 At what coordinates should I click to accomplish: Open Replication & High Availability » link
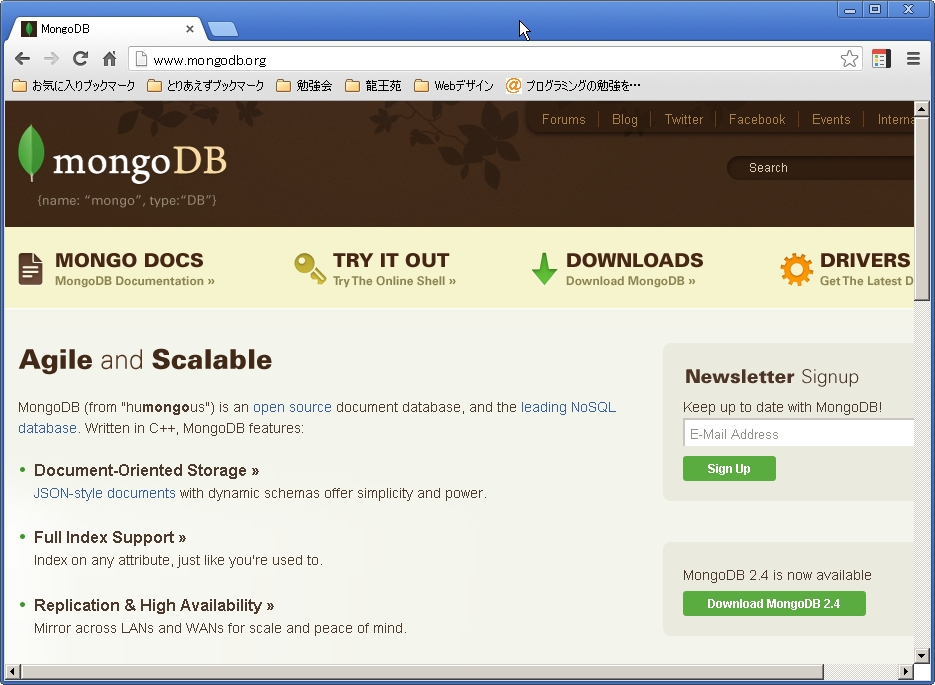point(154,606)
